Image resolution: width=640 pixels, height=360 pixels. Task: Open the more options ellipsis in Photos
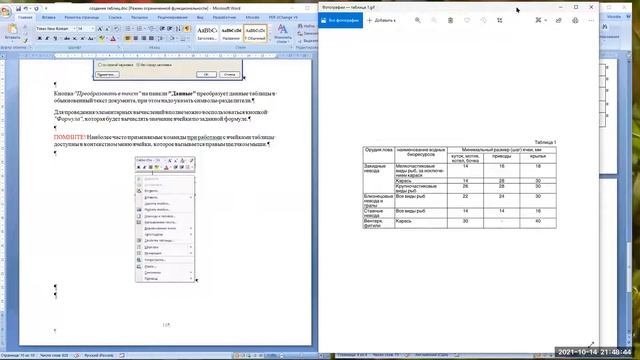591,20
